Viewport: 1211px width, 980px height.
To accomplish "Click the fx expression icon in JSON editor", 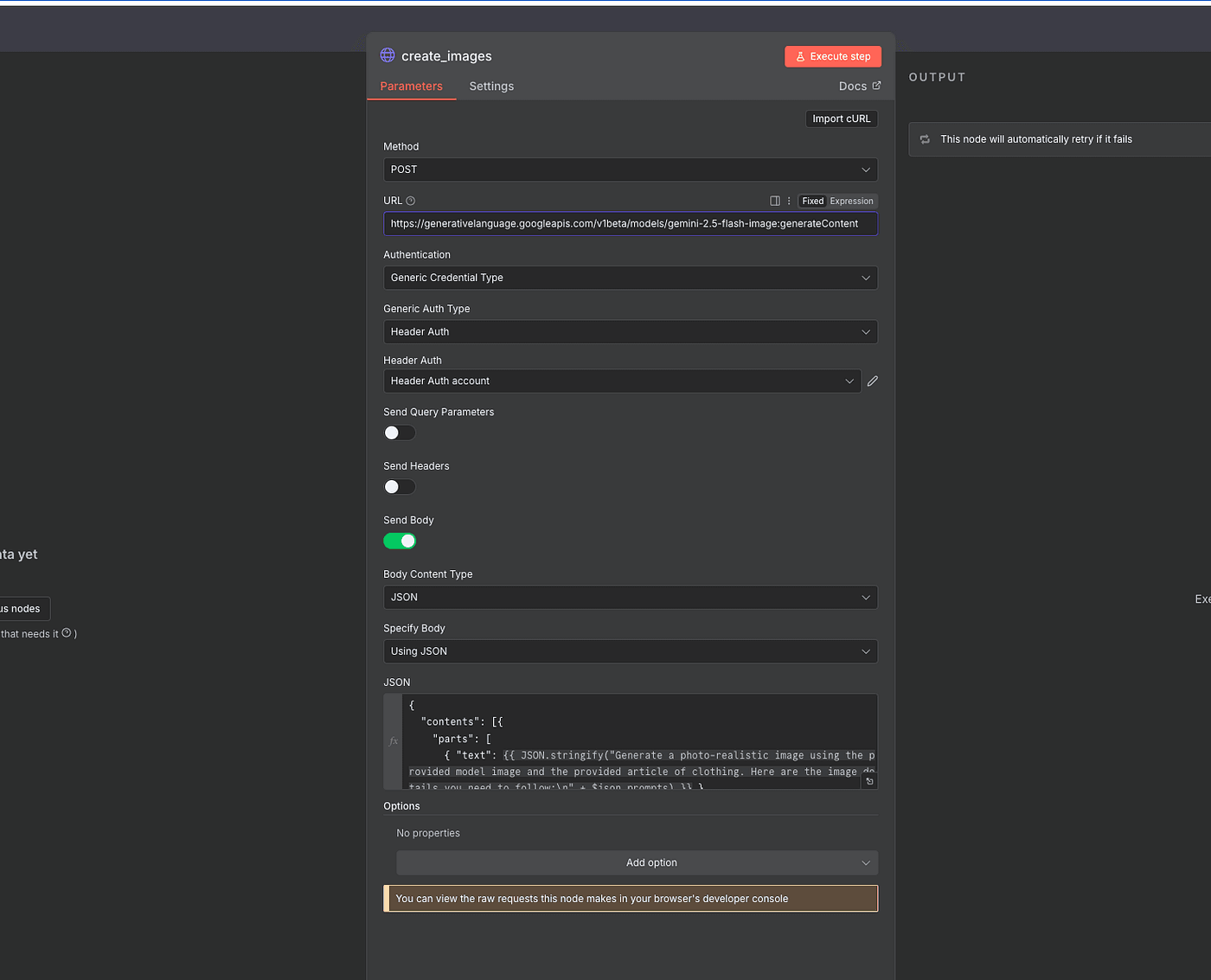I will [x=394, y=741].
